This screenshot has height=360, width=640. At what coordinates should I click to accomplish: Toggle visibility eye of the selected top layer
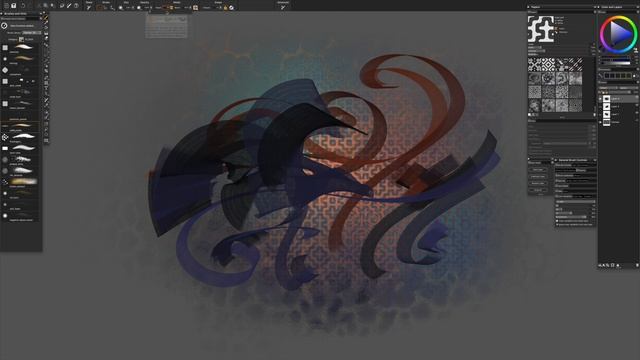[600, 99]
